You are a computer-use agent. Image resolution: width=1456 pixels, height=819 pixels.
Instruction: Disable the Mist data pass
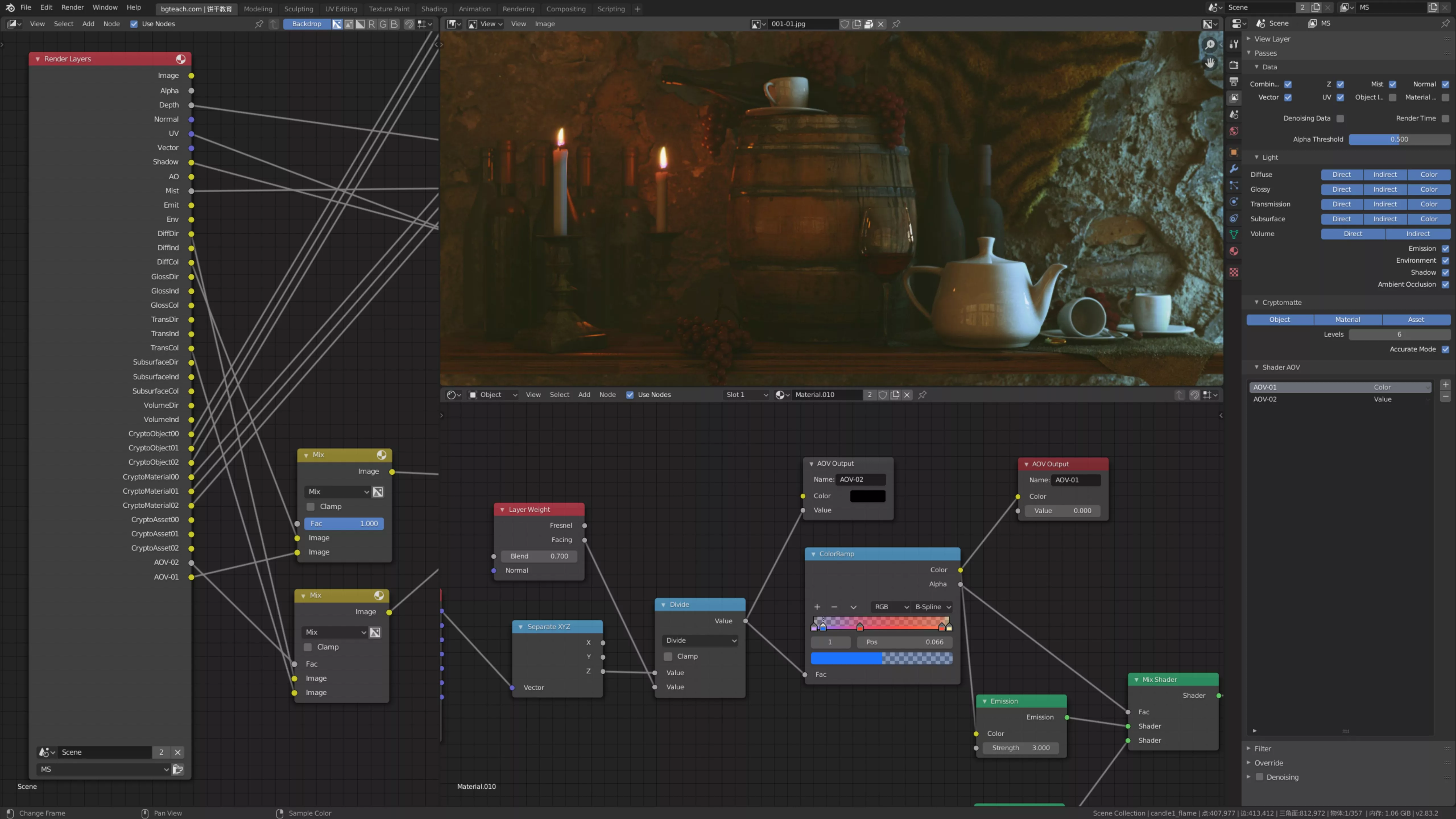tap(1393, 84)
